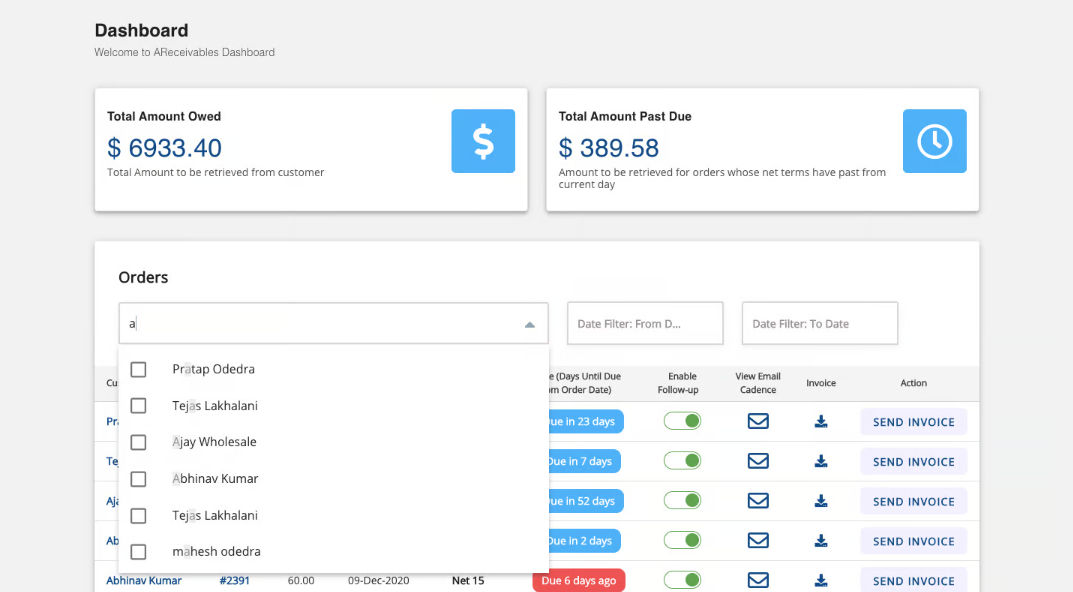Download invoice for the Due in 2 days order

click(821, 541)
